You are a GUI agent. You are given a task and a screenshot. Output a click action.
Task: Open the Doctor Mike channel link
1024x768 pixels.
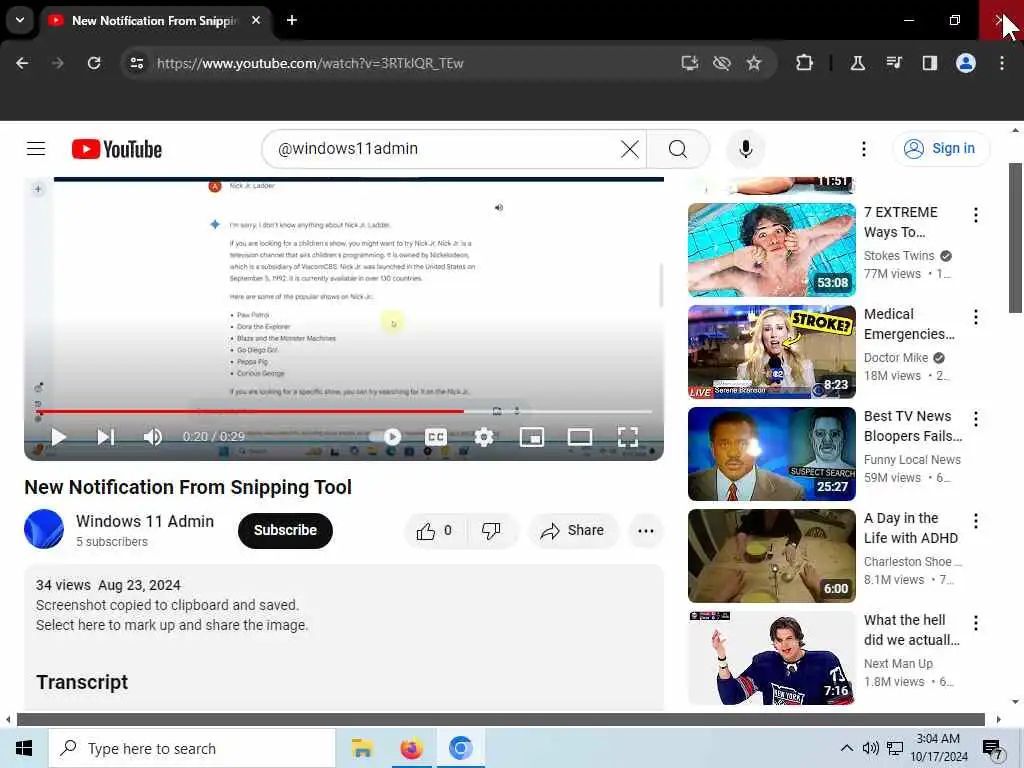click(x=896, y=357)
